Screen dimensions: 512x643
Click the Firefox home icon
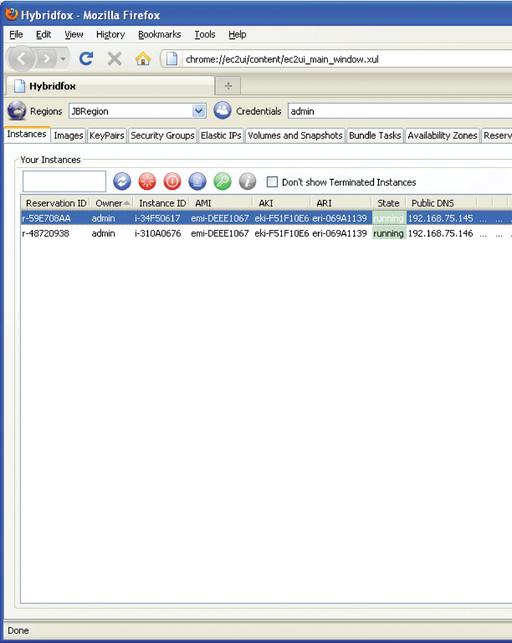click(143, 59)
